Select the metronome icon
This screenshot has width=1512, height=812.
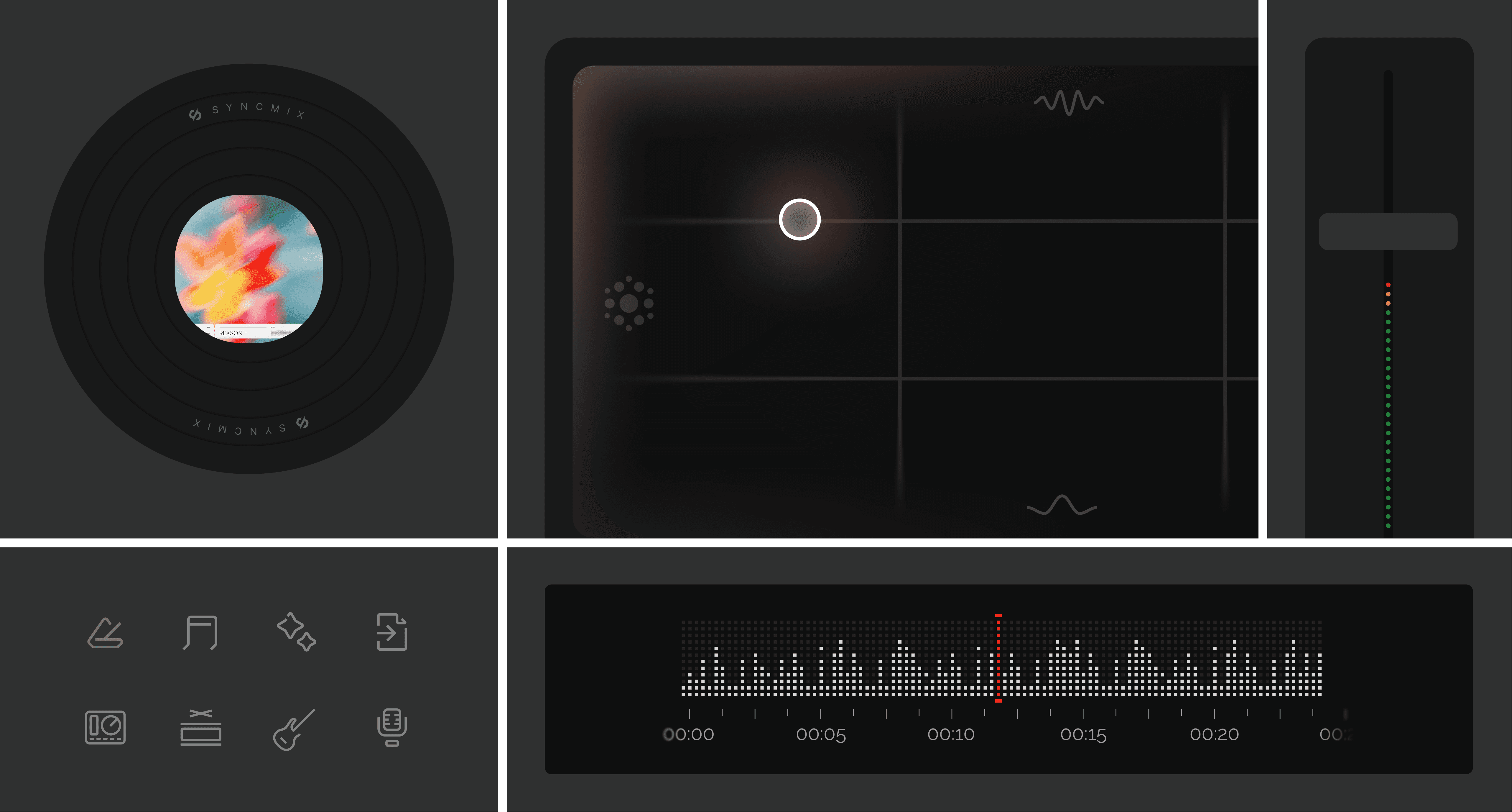(106, 632)
